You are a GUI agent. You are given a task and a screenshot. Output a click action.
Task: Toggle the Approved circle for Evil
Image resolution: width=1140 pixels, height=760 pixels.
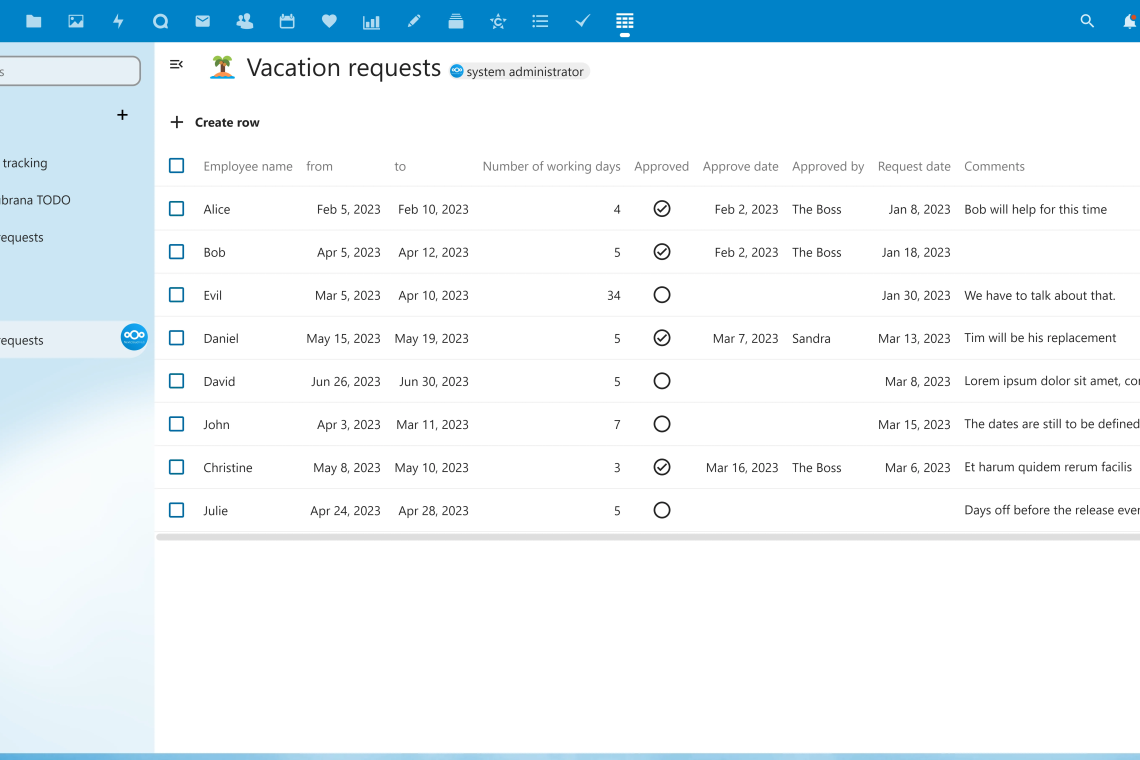click(661, 295)
